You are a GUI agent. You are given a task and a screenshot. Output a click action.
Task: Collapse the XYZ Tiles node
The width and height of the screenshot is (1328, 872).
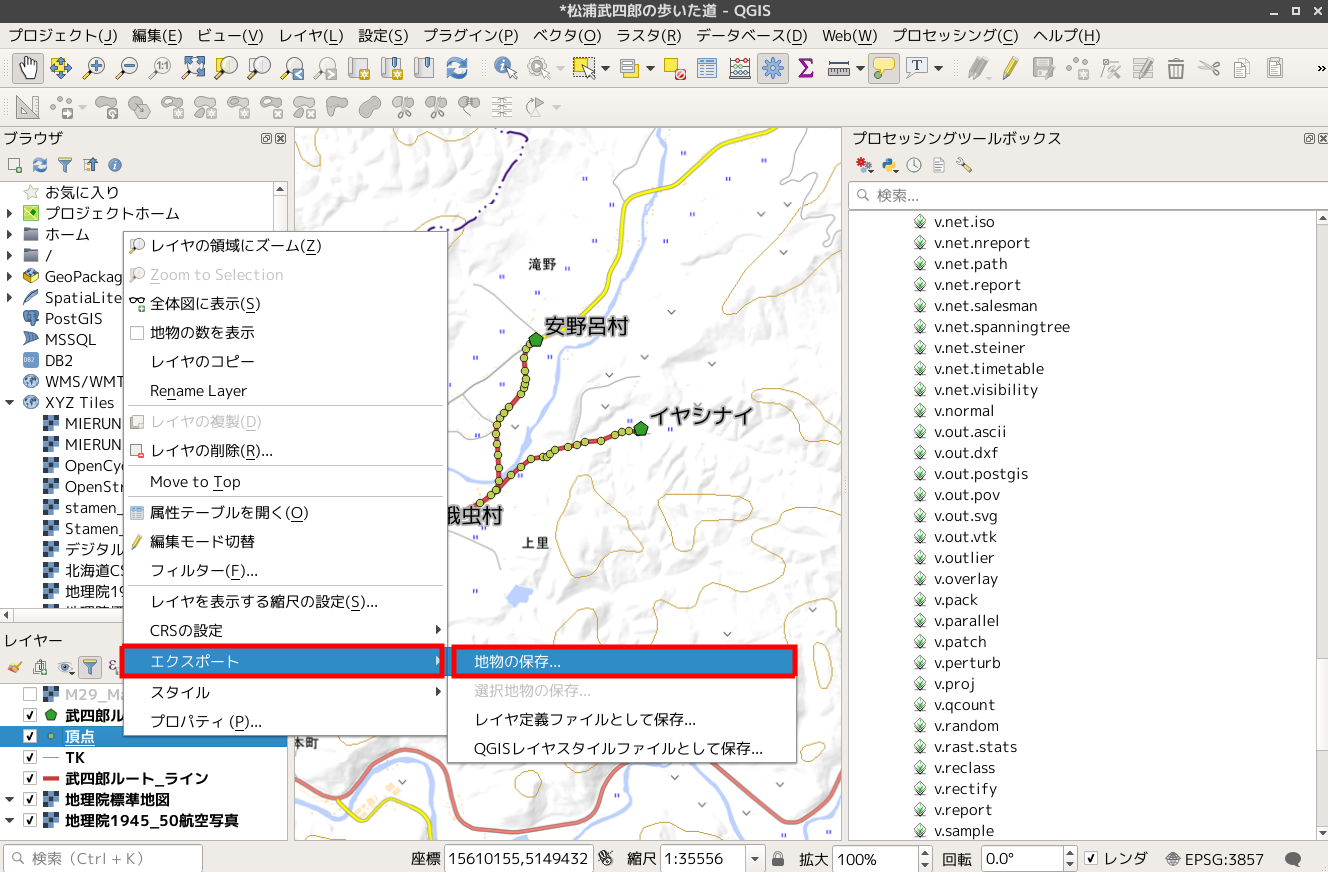click(x=10, y=402)
